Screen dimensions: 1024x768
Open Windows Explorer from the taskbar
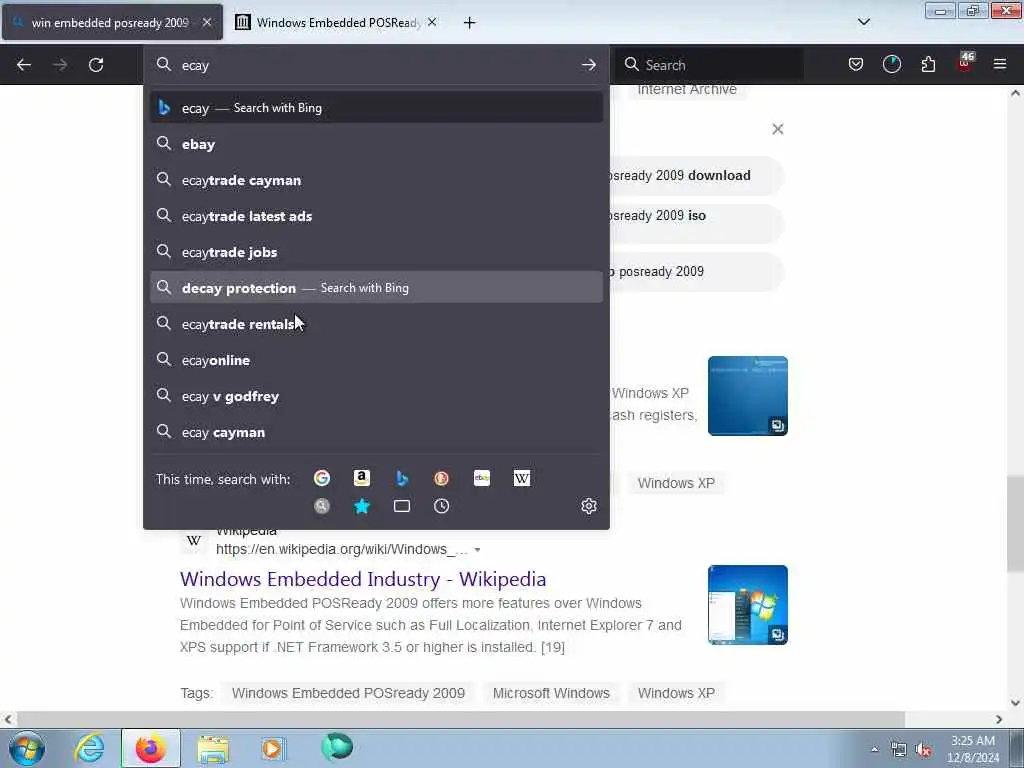(x=213, y=748)
